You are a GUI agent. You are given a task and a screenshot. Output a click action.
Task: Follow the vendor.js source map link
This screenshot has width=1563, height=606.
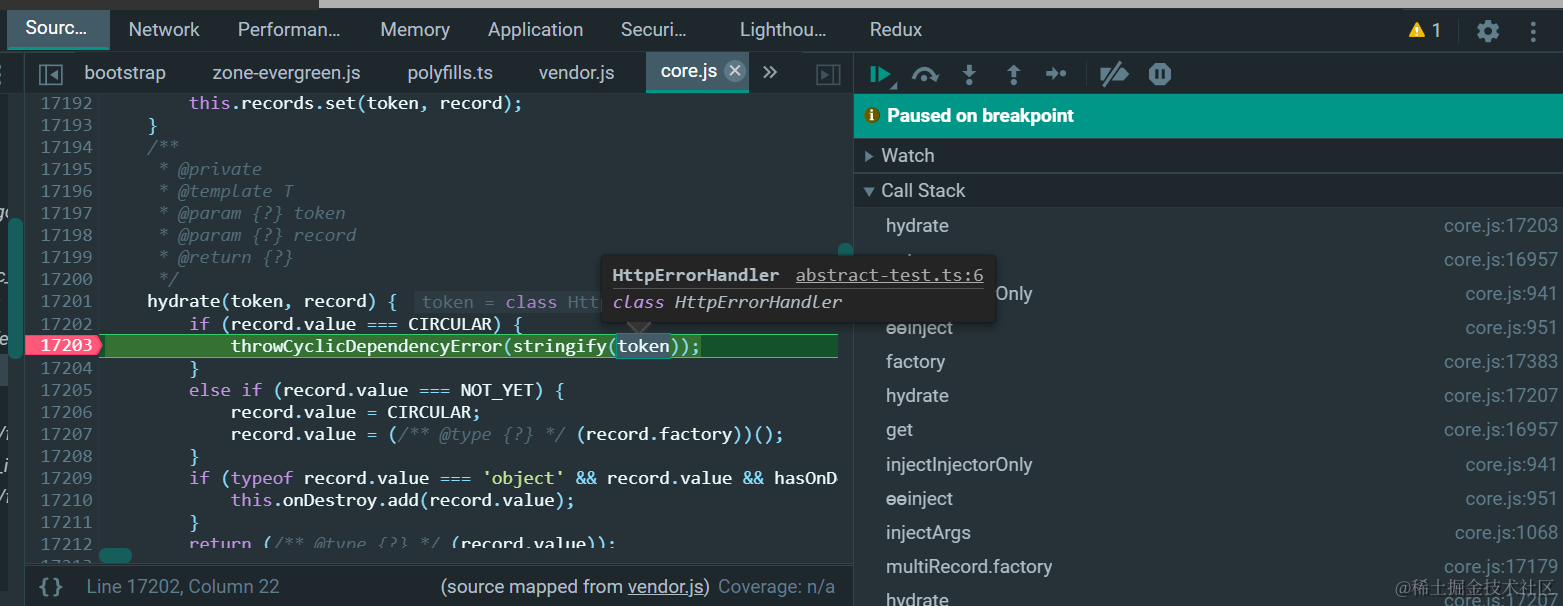tap(667, 587)
